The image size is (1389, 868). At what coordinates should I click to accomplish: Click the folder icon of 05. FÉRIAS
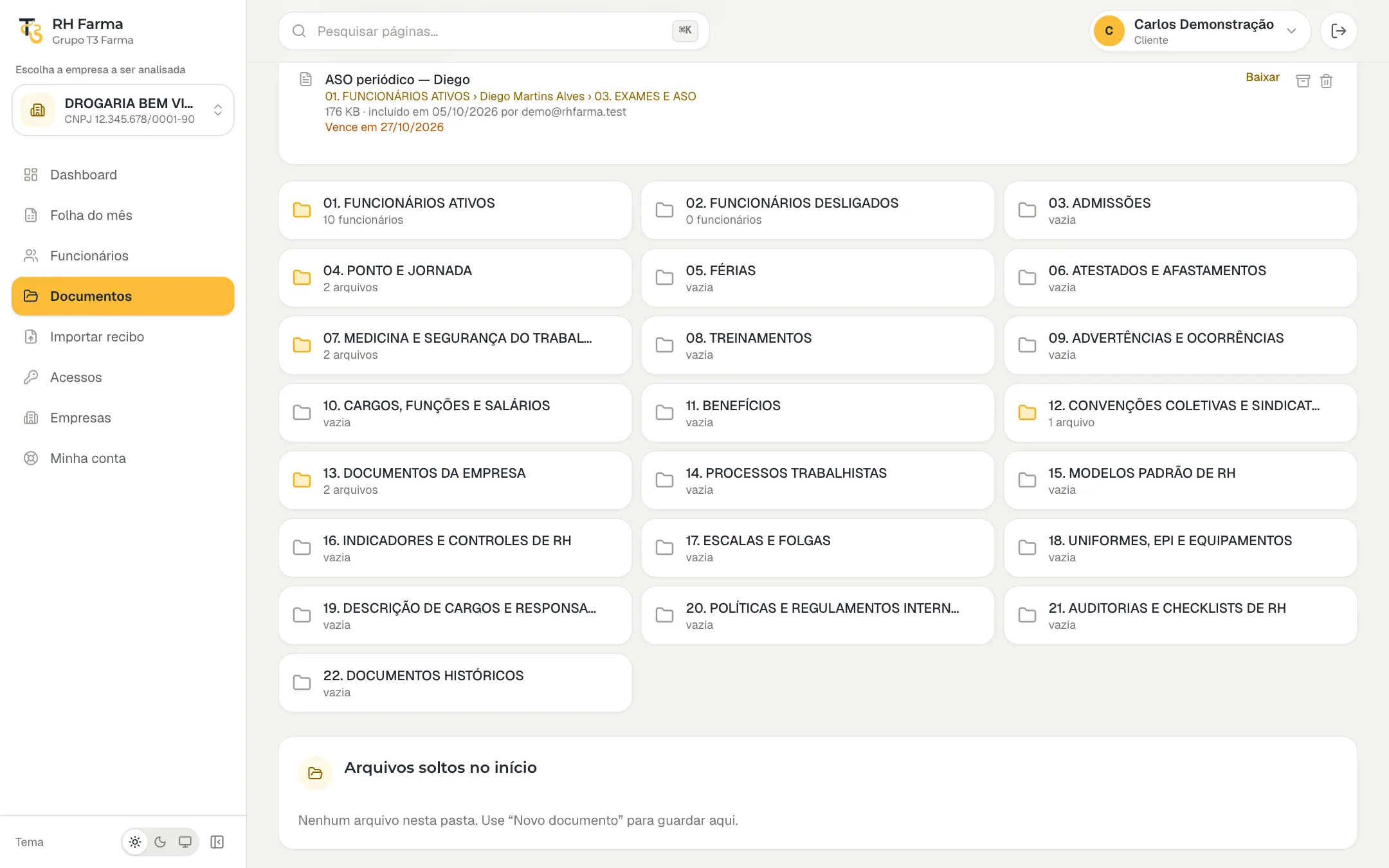pos(664,278)
